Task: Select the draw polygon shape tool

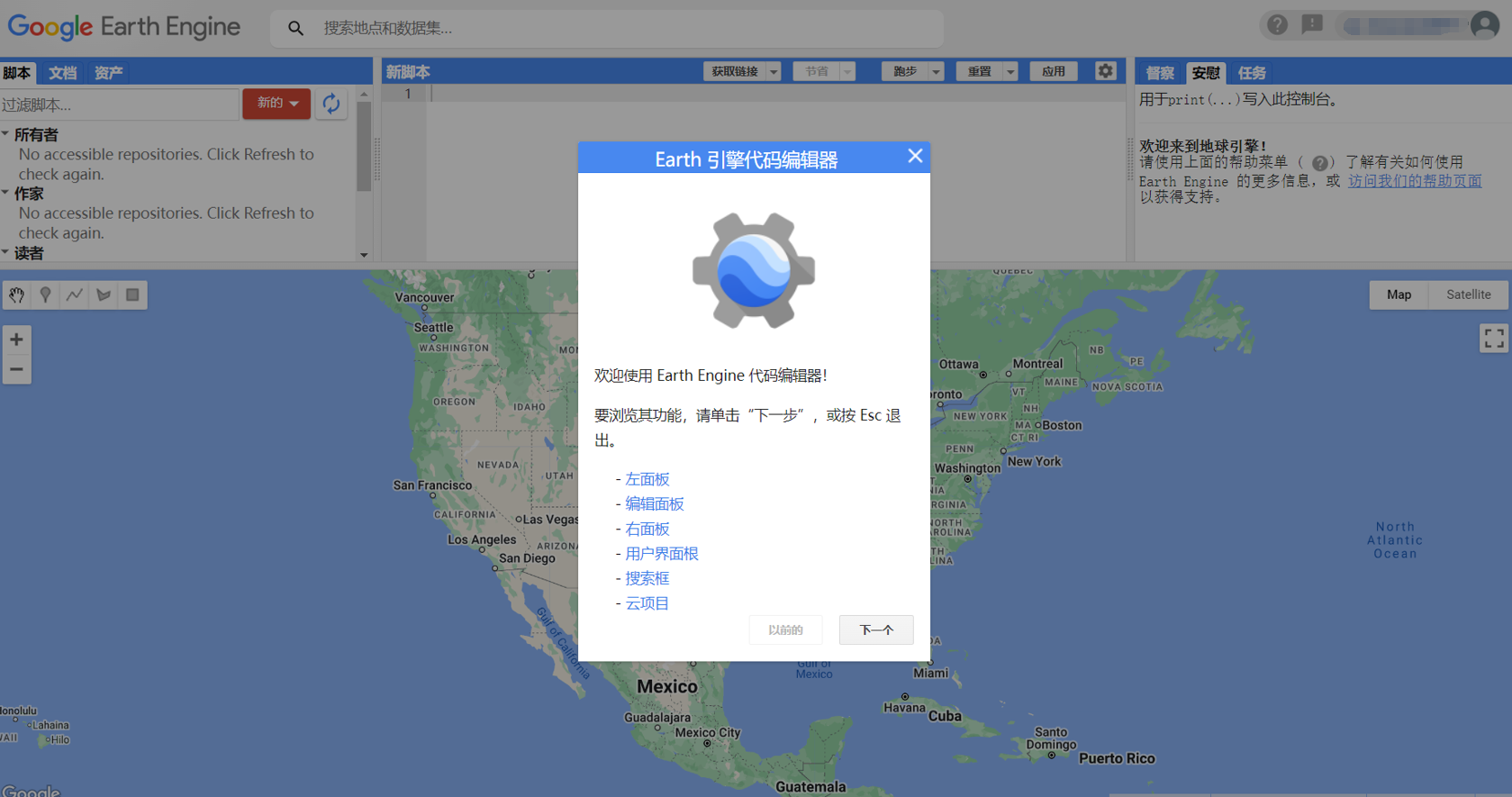Action: point(104,294)
